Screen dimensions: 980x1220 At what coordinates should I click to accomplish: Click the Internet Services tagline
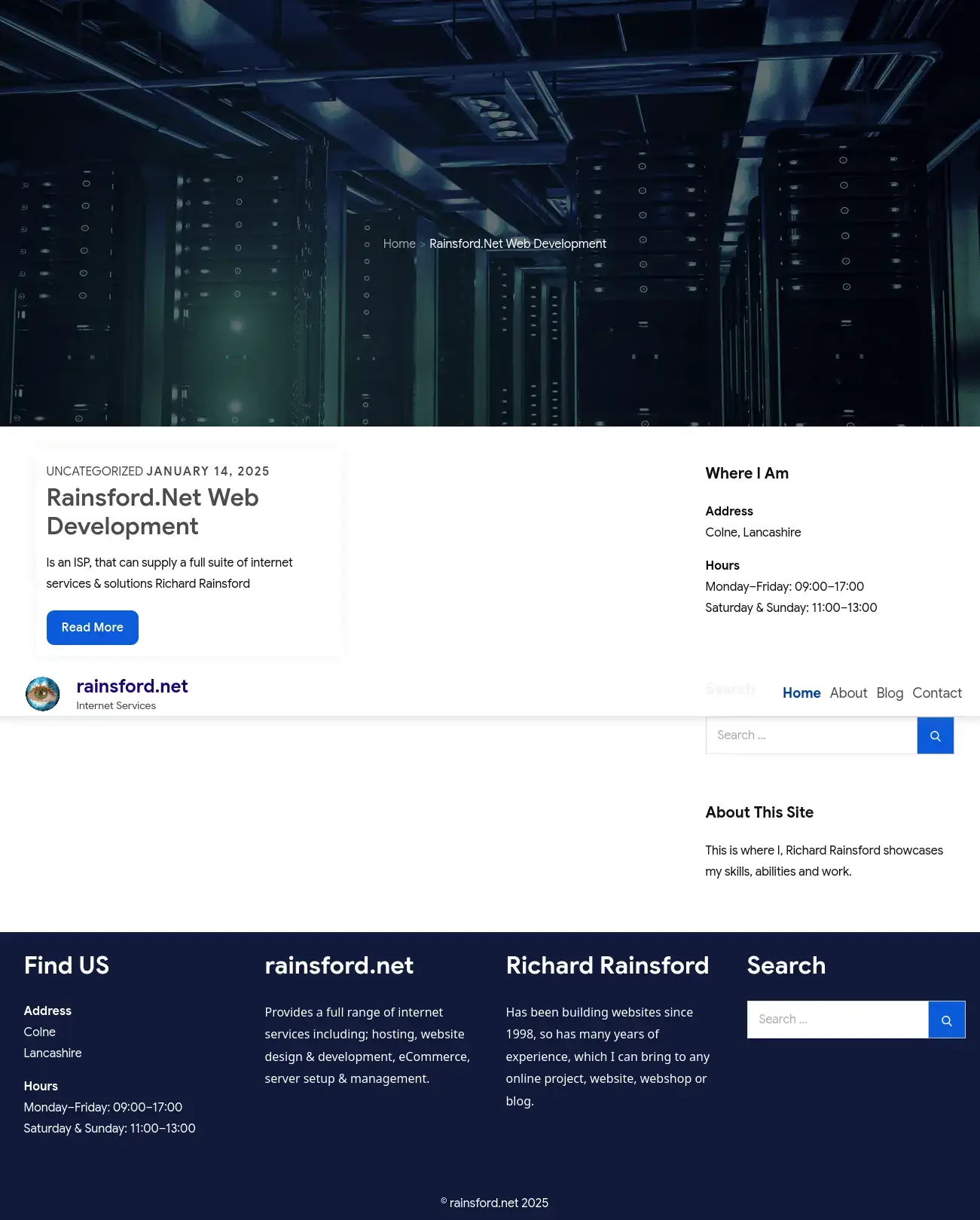click(116, 706)
